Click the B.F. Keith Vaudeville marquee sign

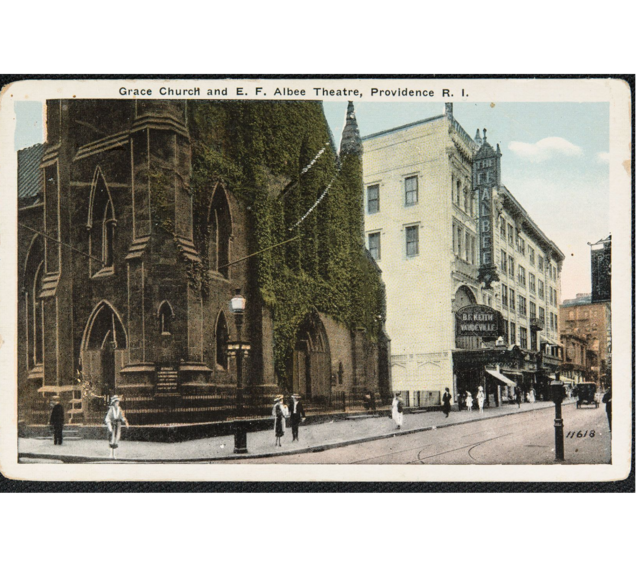[478, 321]
